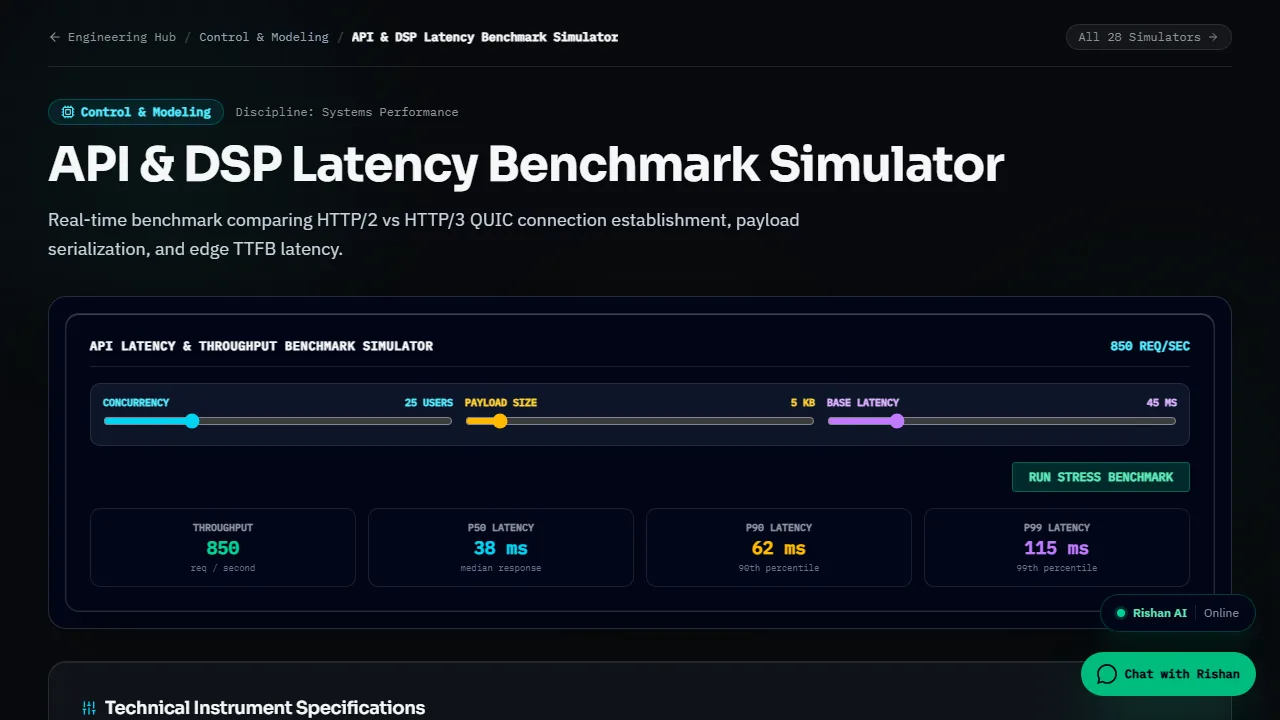Click the back arrow beside Engineering Hub
The image size is (1280, 720).
tap(54, 37)
